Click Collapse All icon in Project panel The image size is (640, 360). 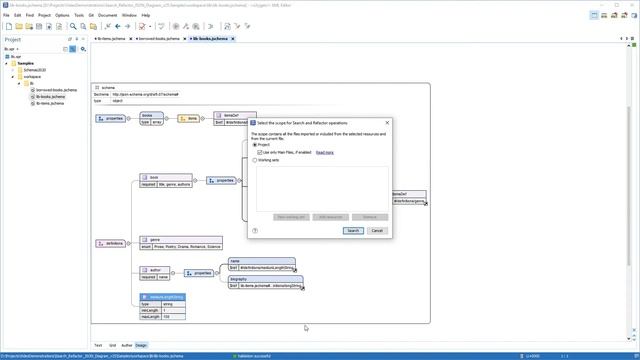click(x=65, y=49)
